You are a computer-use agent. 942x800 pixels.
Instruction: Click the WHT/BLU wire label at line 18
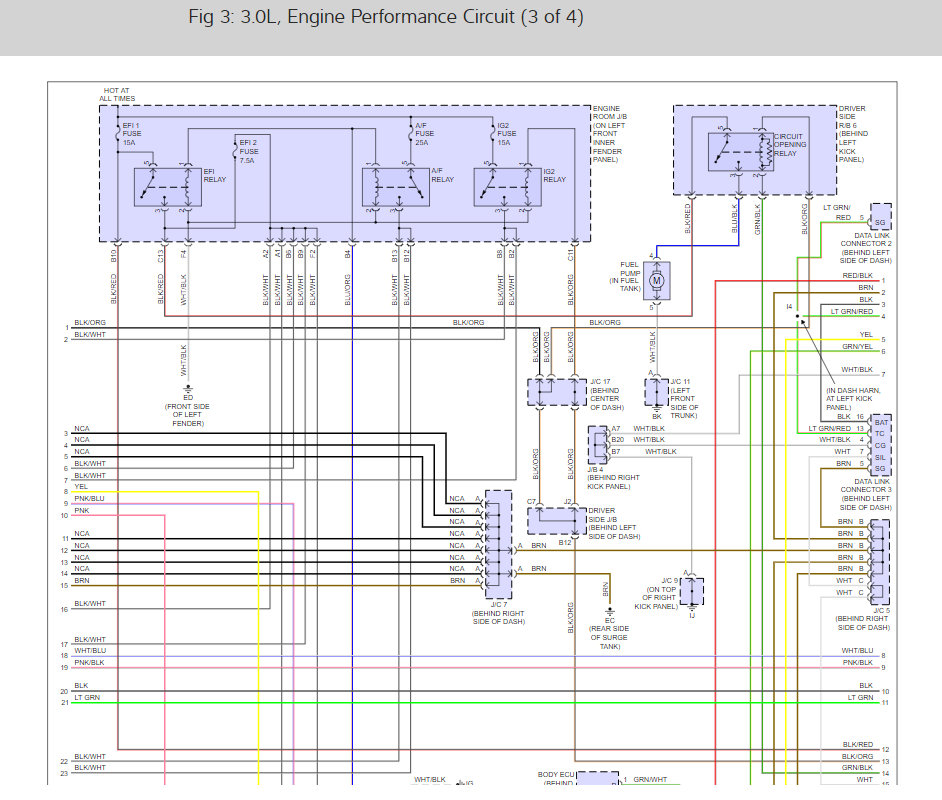90,650
